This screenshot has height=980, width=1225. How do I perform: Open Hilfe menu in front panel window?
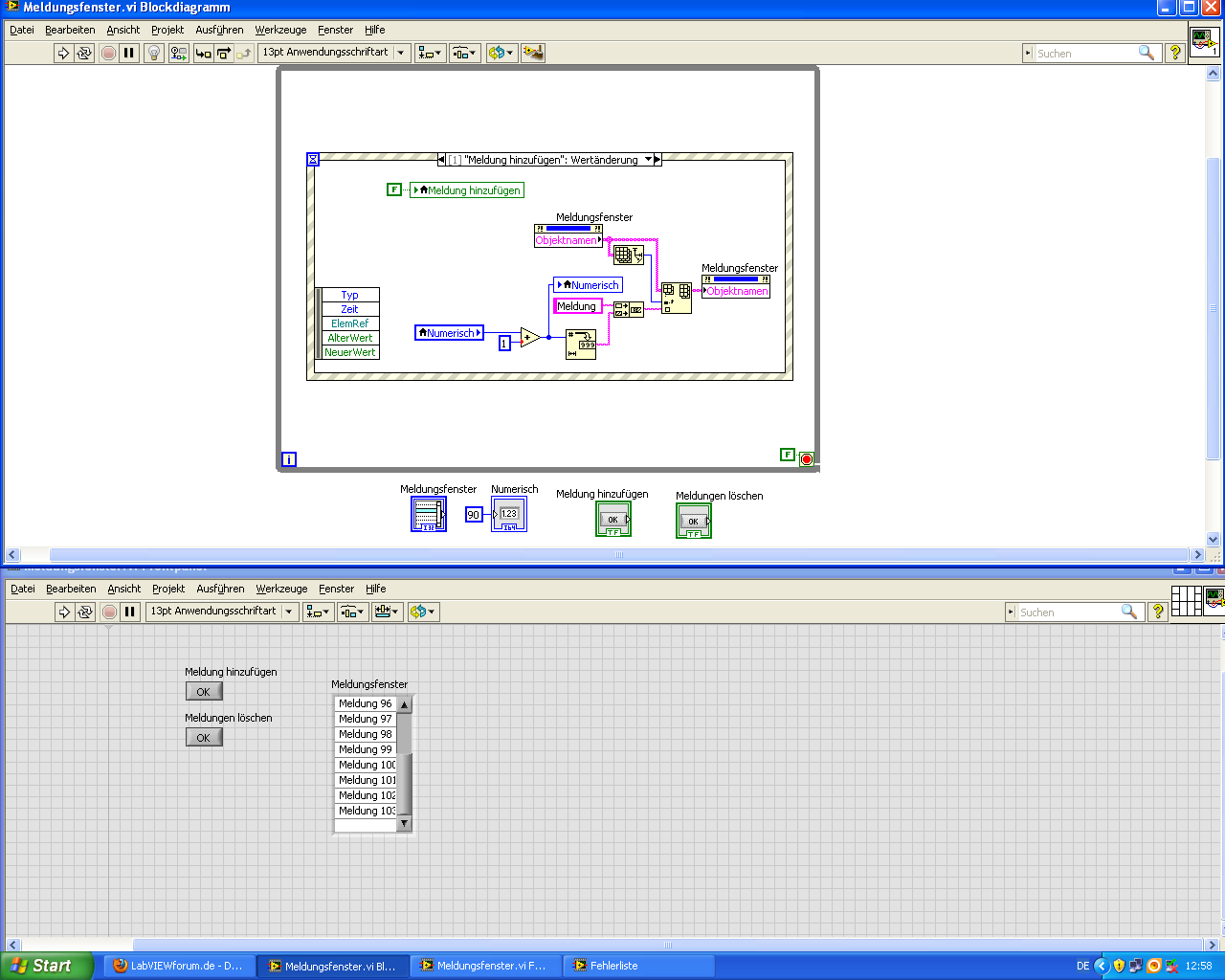click(x=375, y=589)
